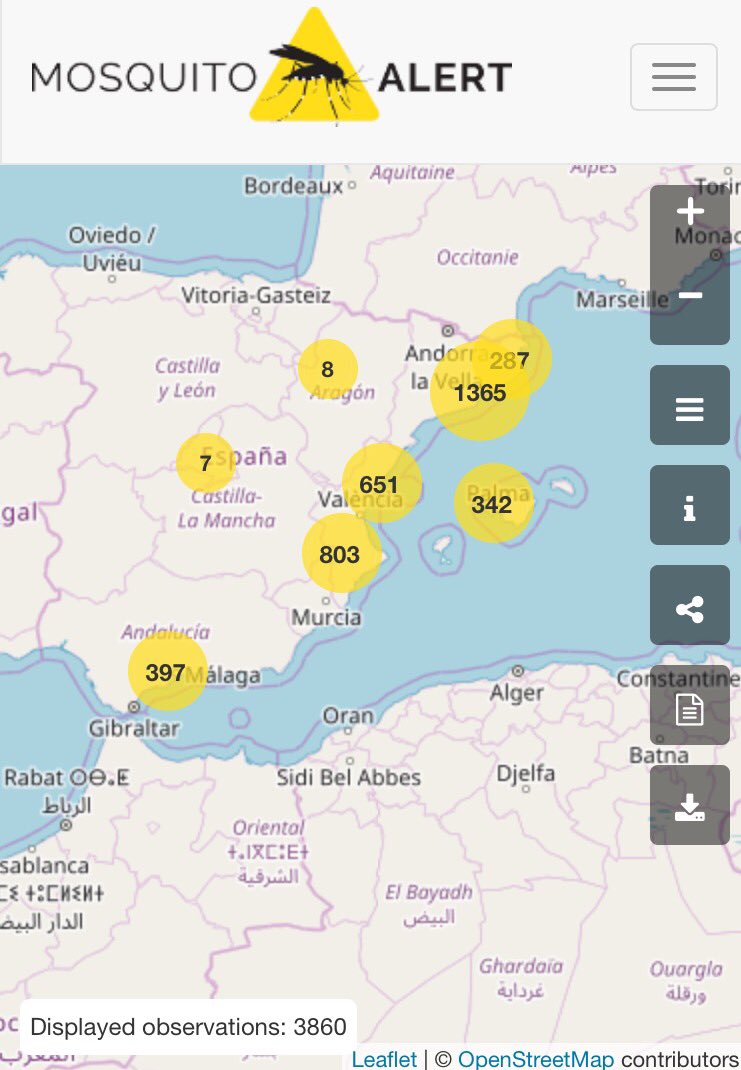The image size is (741, 1070).
Task: Open the 8 cluster in Aragón
Action: 328,369
